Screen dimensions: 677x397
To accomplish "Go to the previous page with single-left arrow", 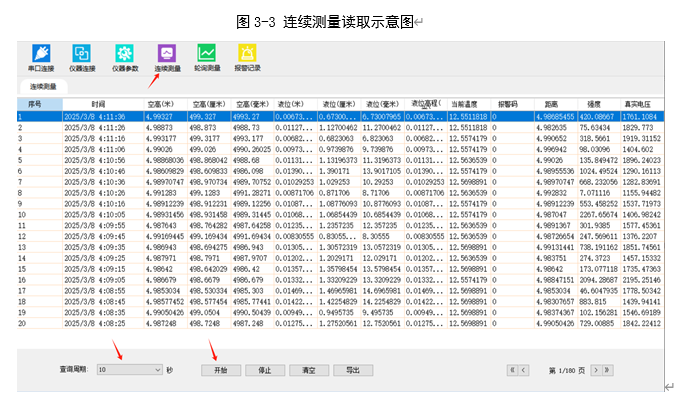I will coord(523,370).
